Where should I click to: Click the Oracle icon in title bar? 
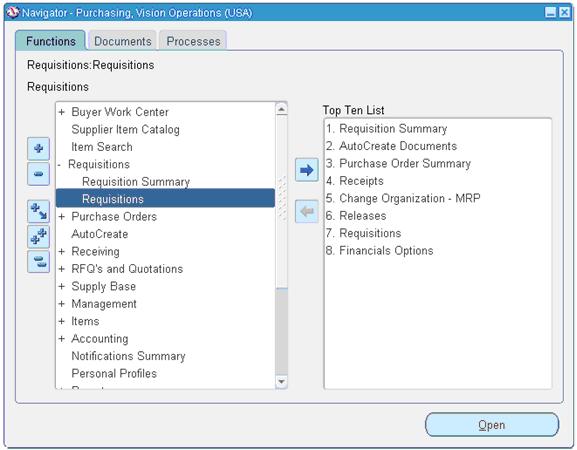[13, 13]
